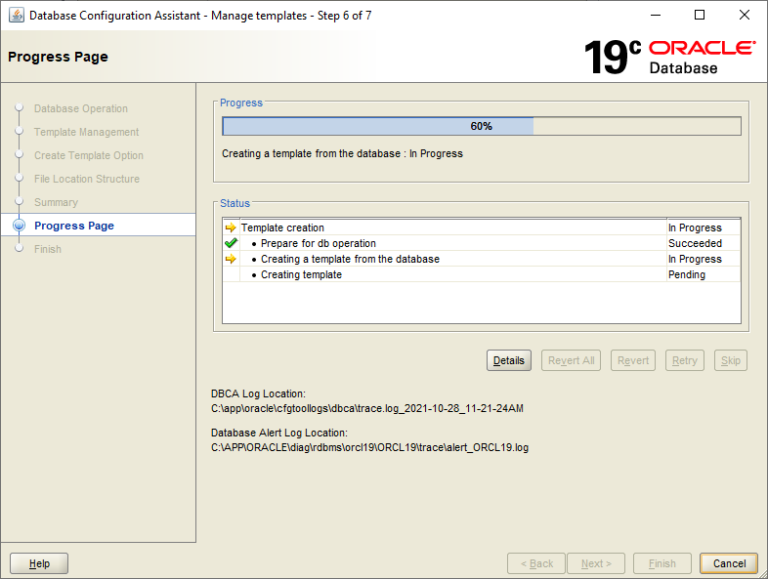Image resolution: width=768 pixels, height=579 pixels.
Task: Click the 60% progress bar
Action: [481, 126]
